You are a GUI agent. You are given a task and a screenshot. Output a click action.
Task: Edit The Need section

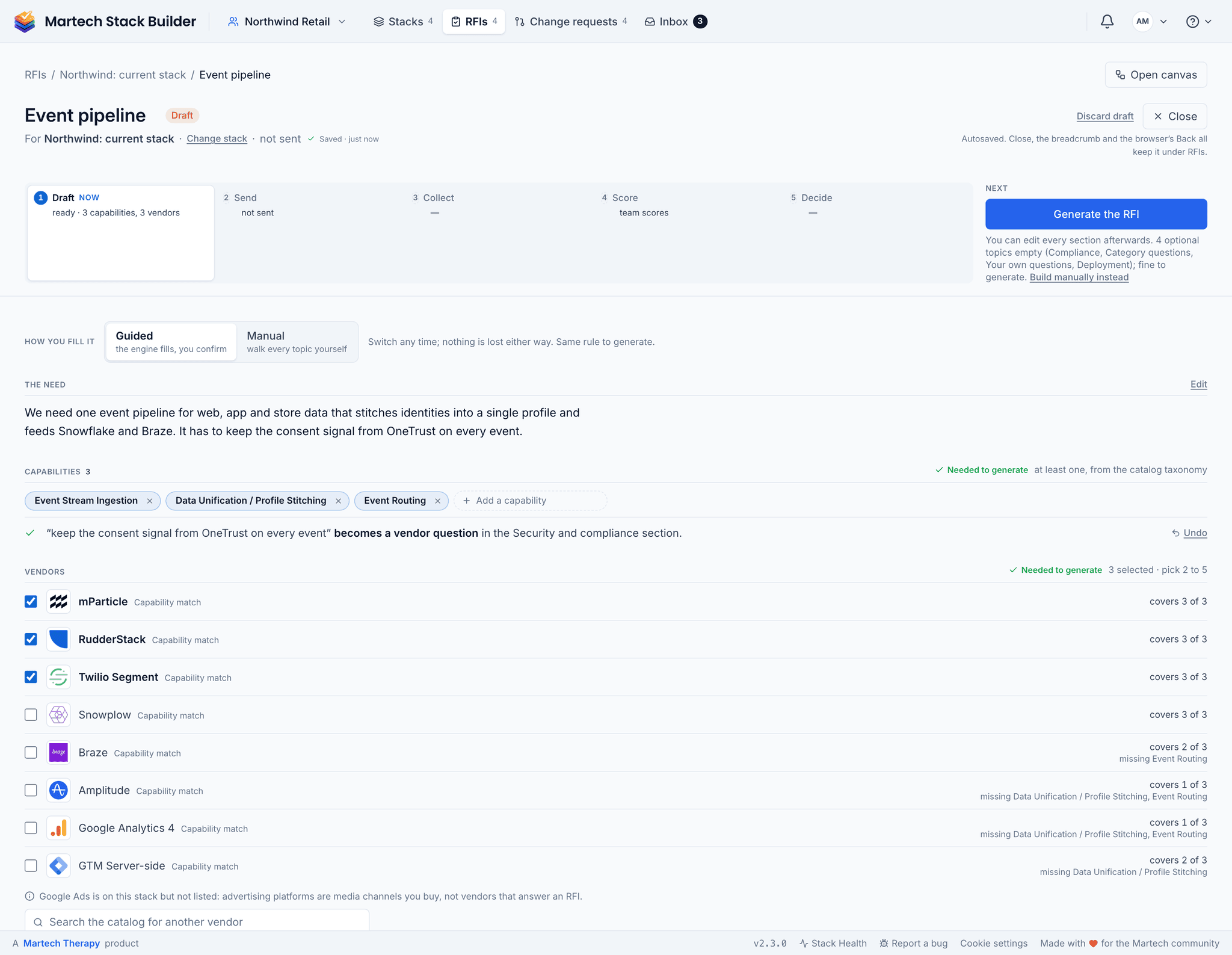(1198, 384)
